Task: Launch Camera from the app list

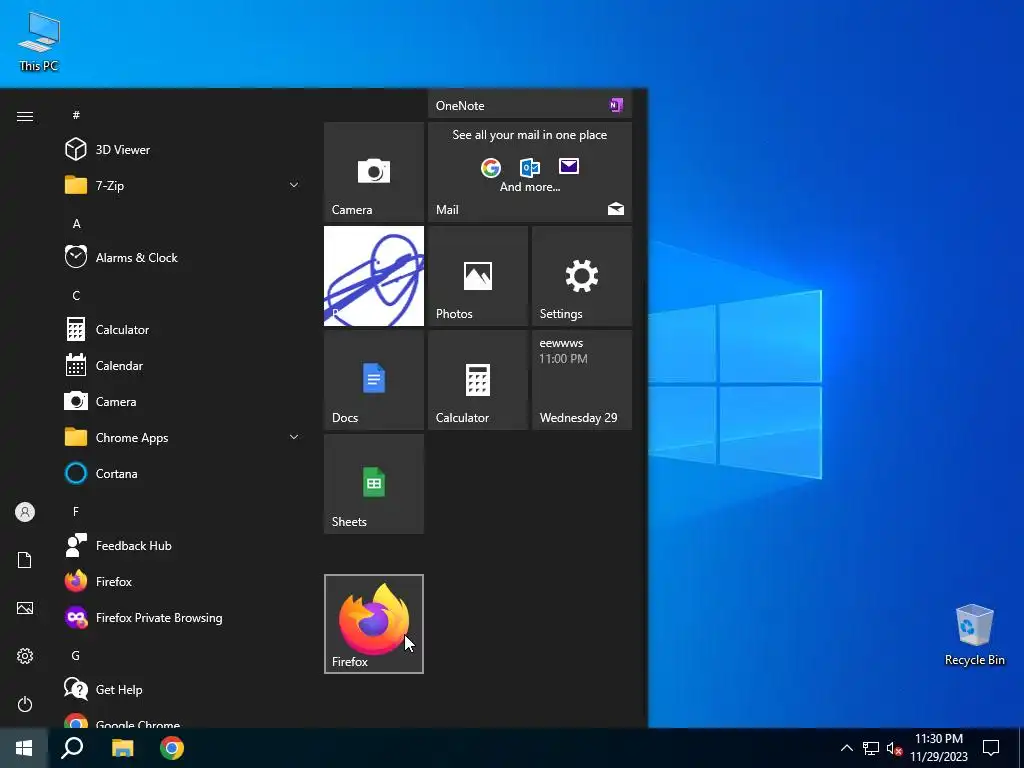Action: (183, 401)
